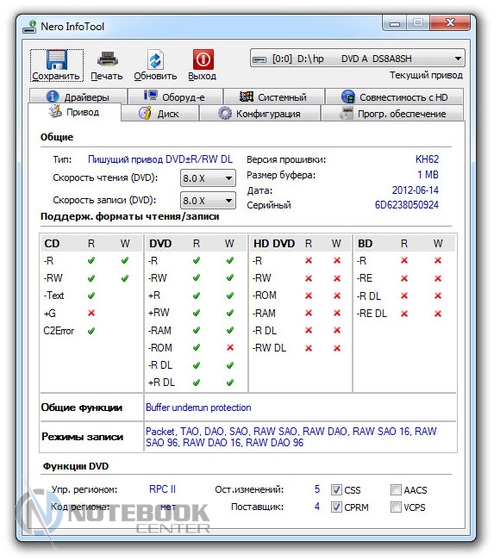Expand the current drive selection dropdown
The image size is (500, 560).
click(x=358, y=58)
